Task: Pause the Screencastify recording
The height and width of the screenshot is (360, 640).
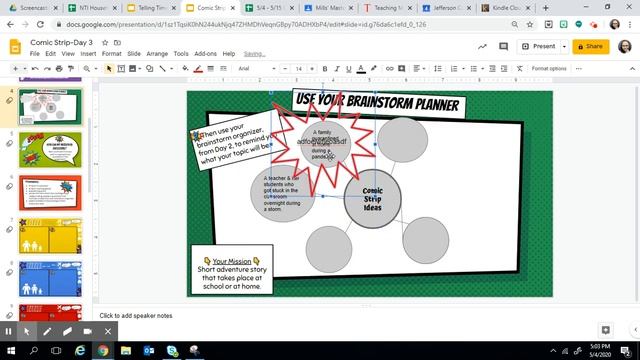Action: coord(8,331)
